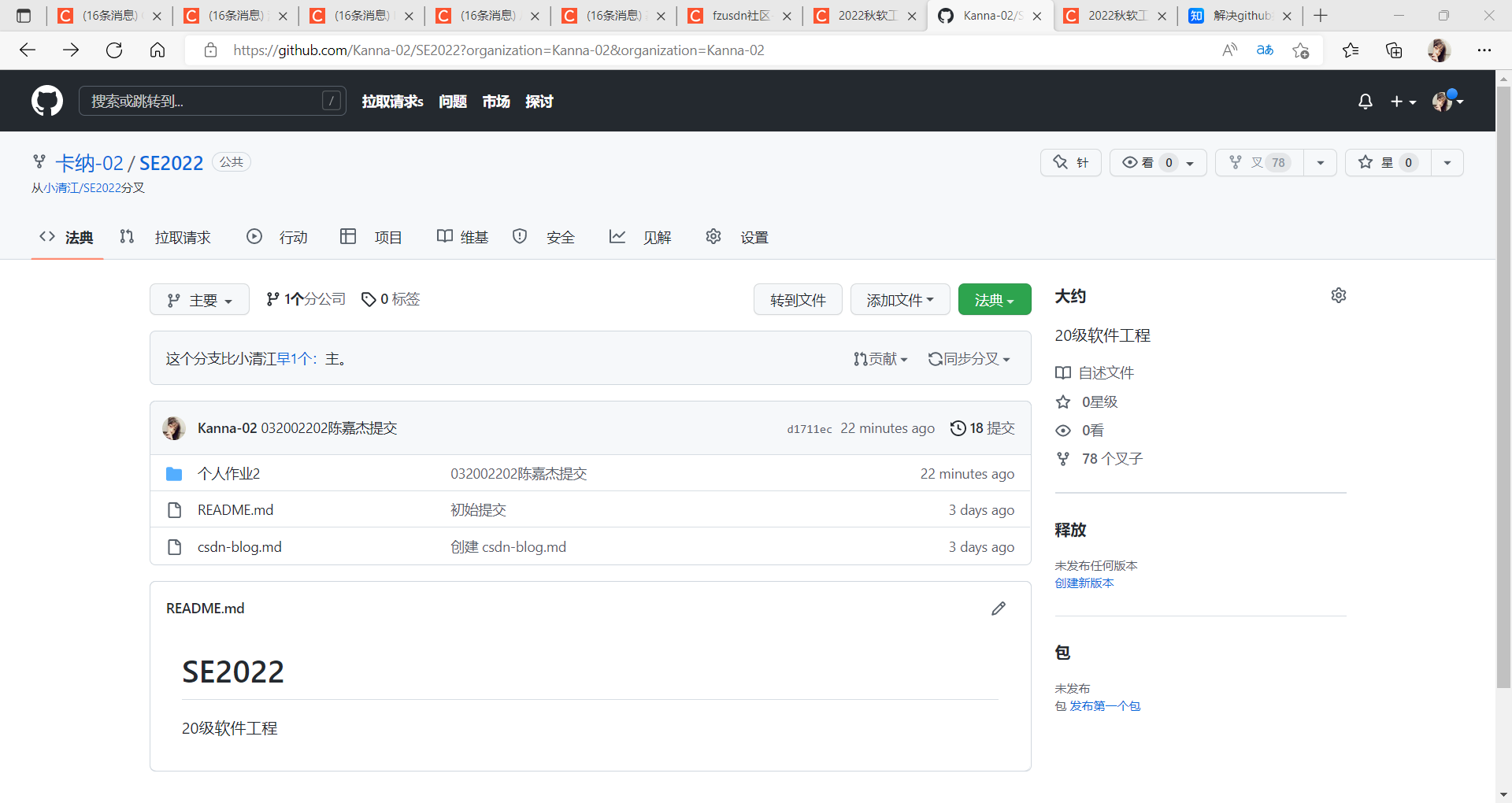Open the 创建新版本 link
1512x803 pixels.
tap(1084, 583)
